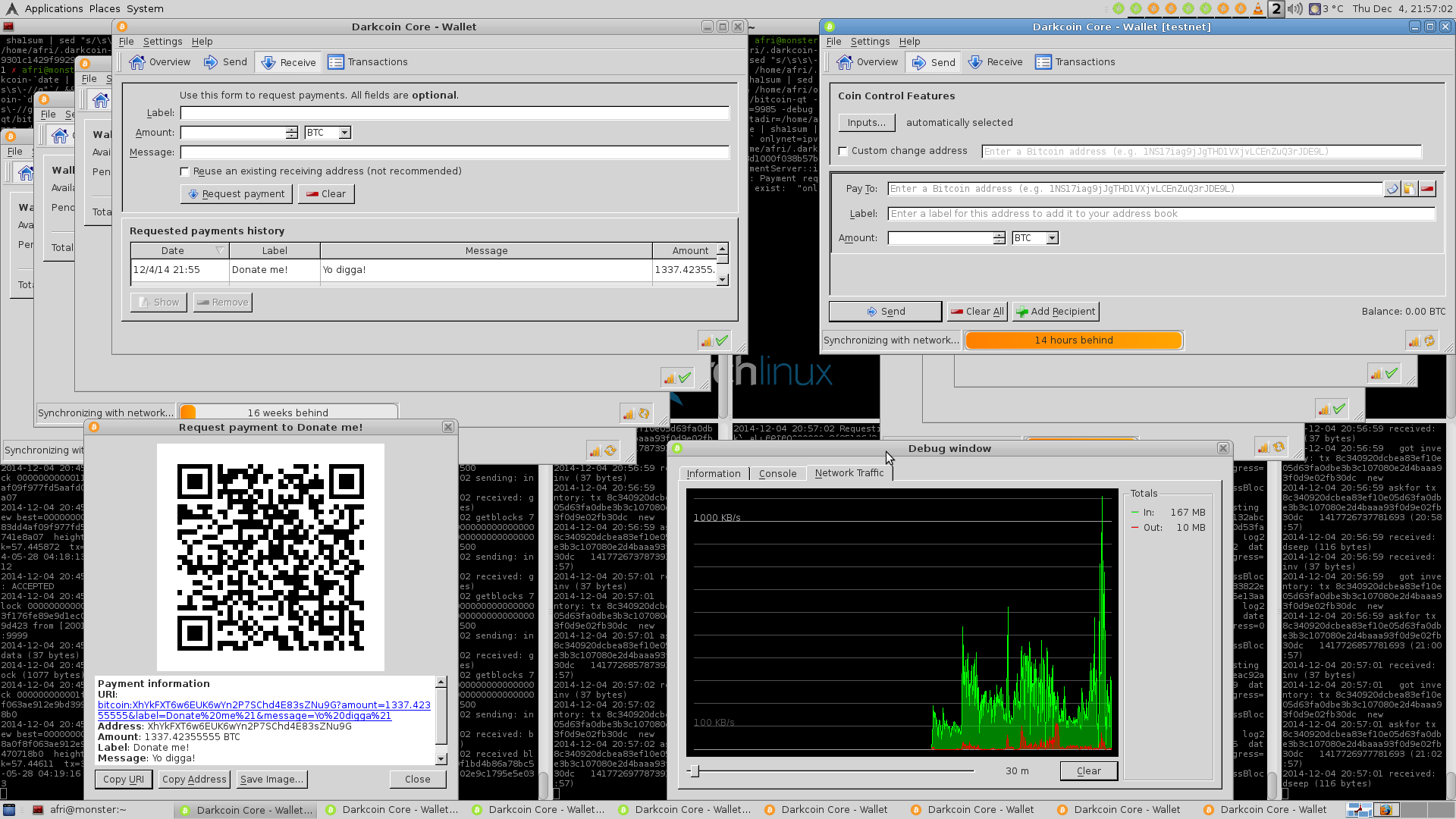Enable reuse an existing receiving address
Viewport: 1456px width, 819px height.
tap(184, 172)
